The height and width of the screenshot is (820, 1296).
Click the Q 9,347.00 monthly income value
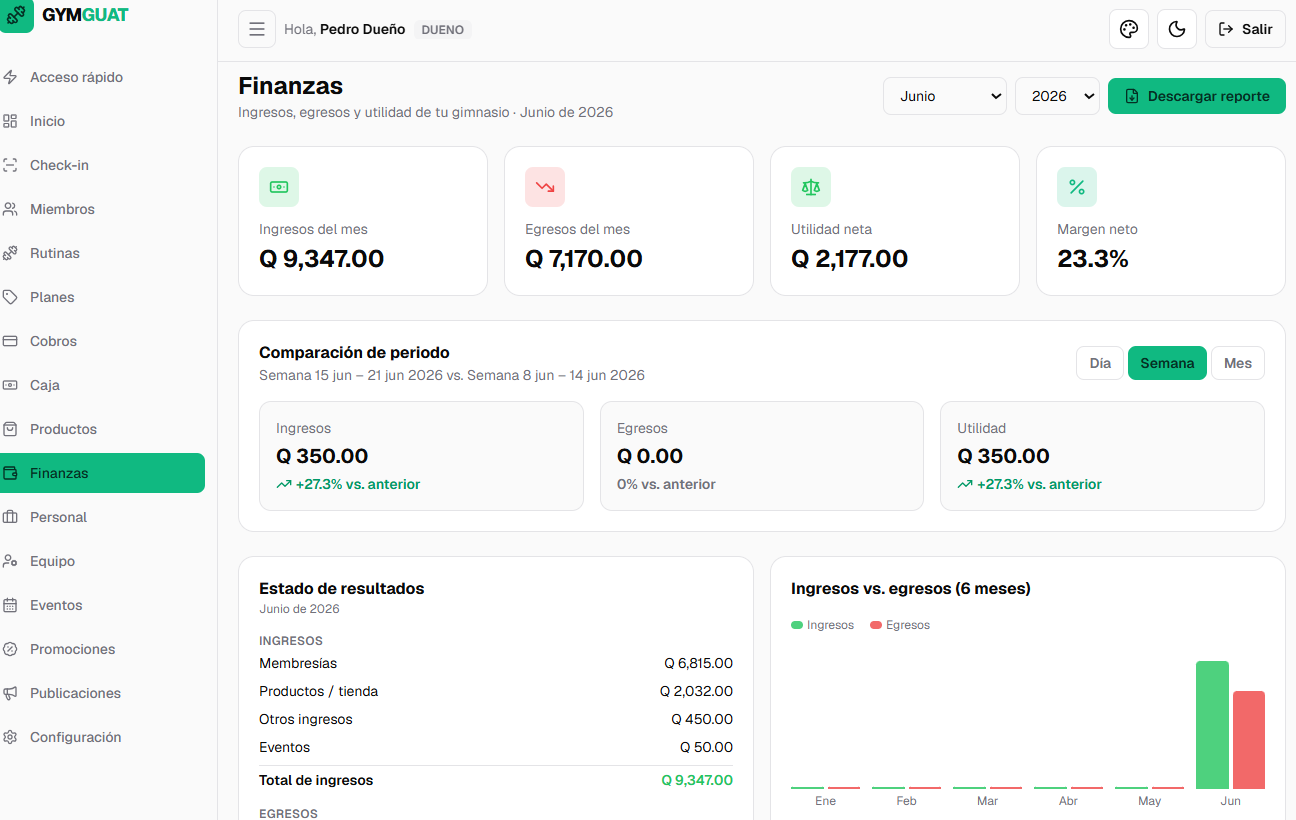[x=322, y=259]
